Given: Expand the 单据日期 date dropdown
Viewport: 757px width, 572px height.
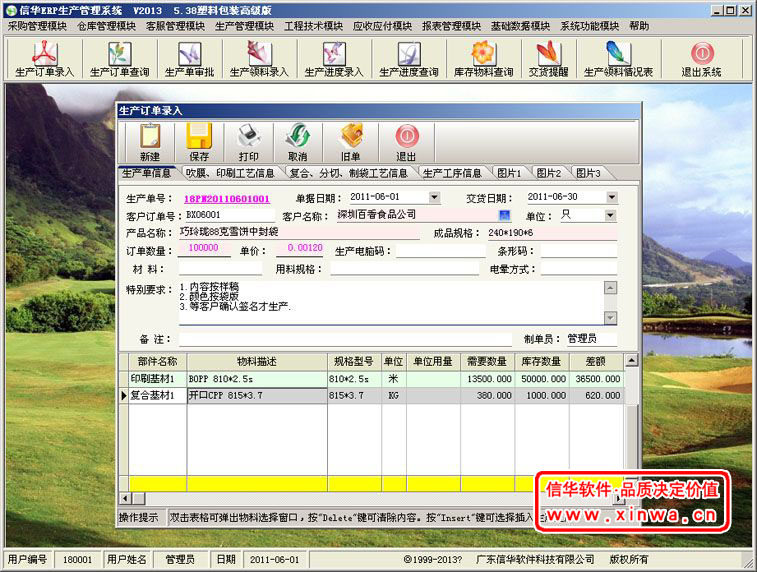Looking at the screenshot, I should pyautogui.click(x=434, y=197).
